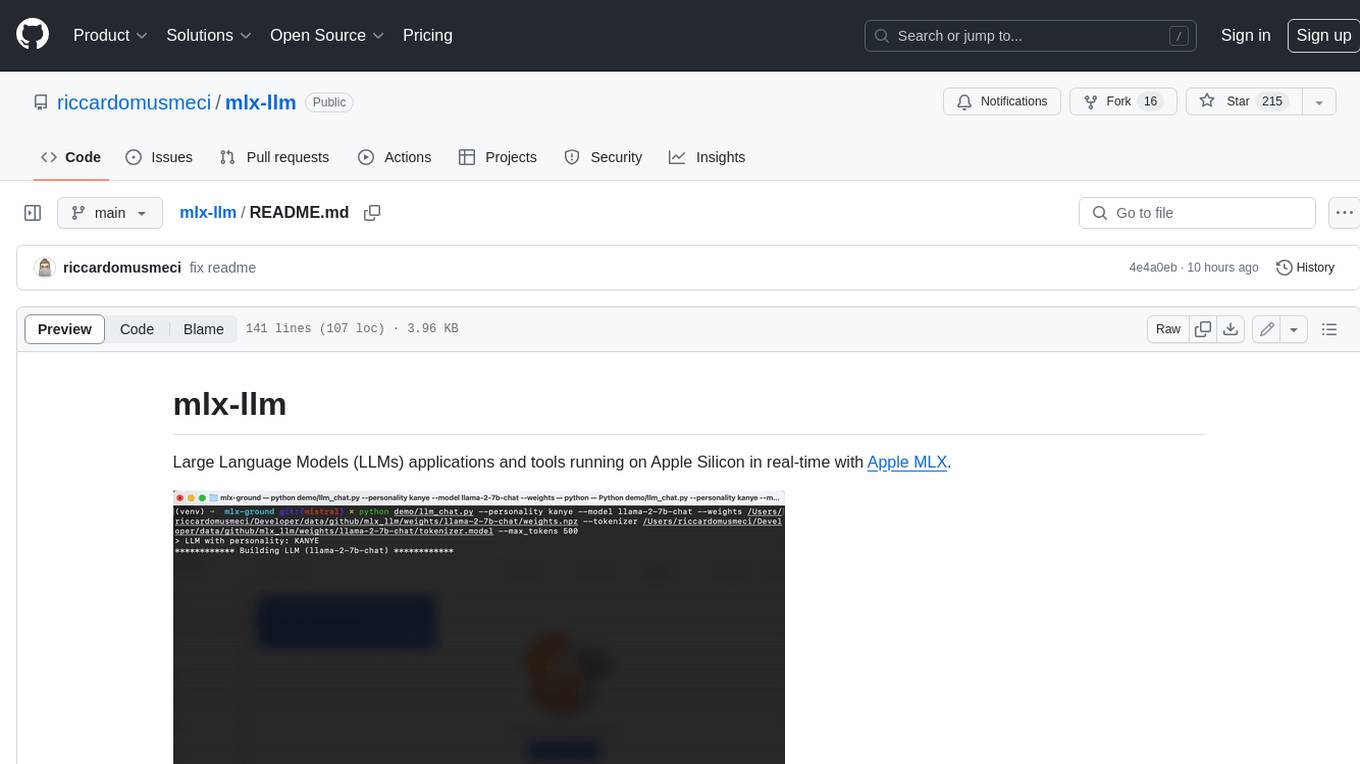Screen dimensions: 1360x764
Task: Download the raw file
Action: tap(1231, 329)
